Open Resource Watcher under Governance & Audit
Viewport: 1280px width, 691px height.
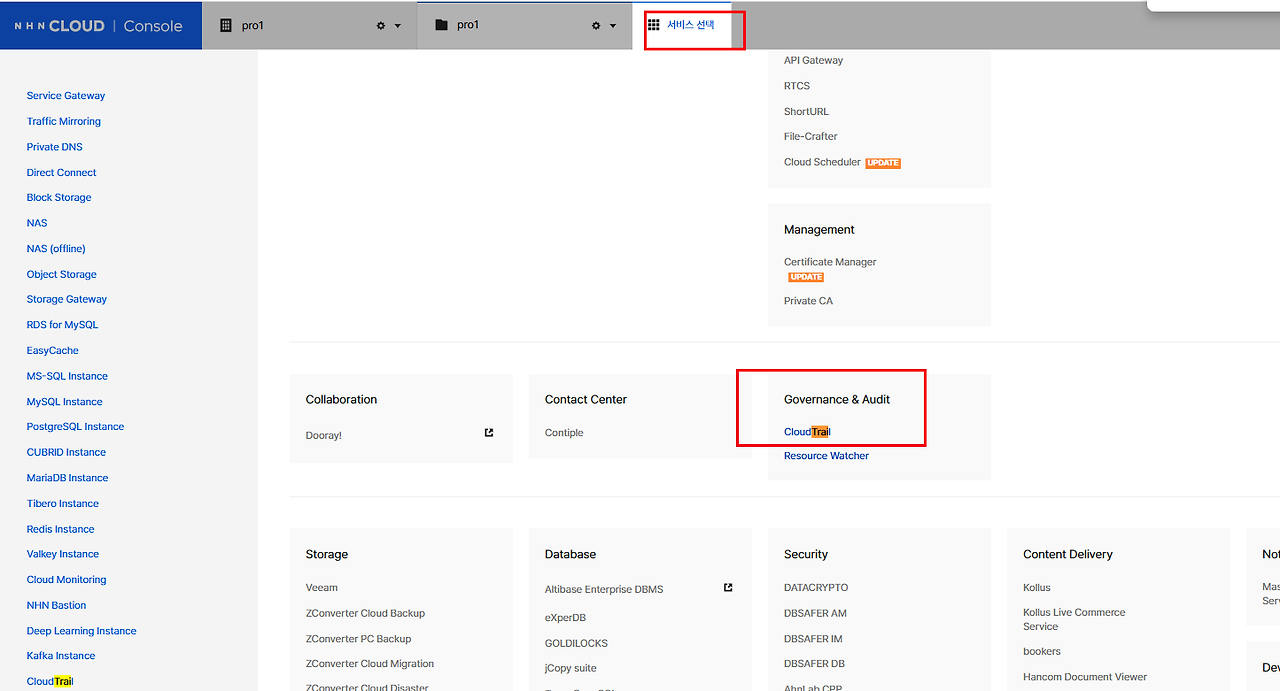[x=826, y=456]
